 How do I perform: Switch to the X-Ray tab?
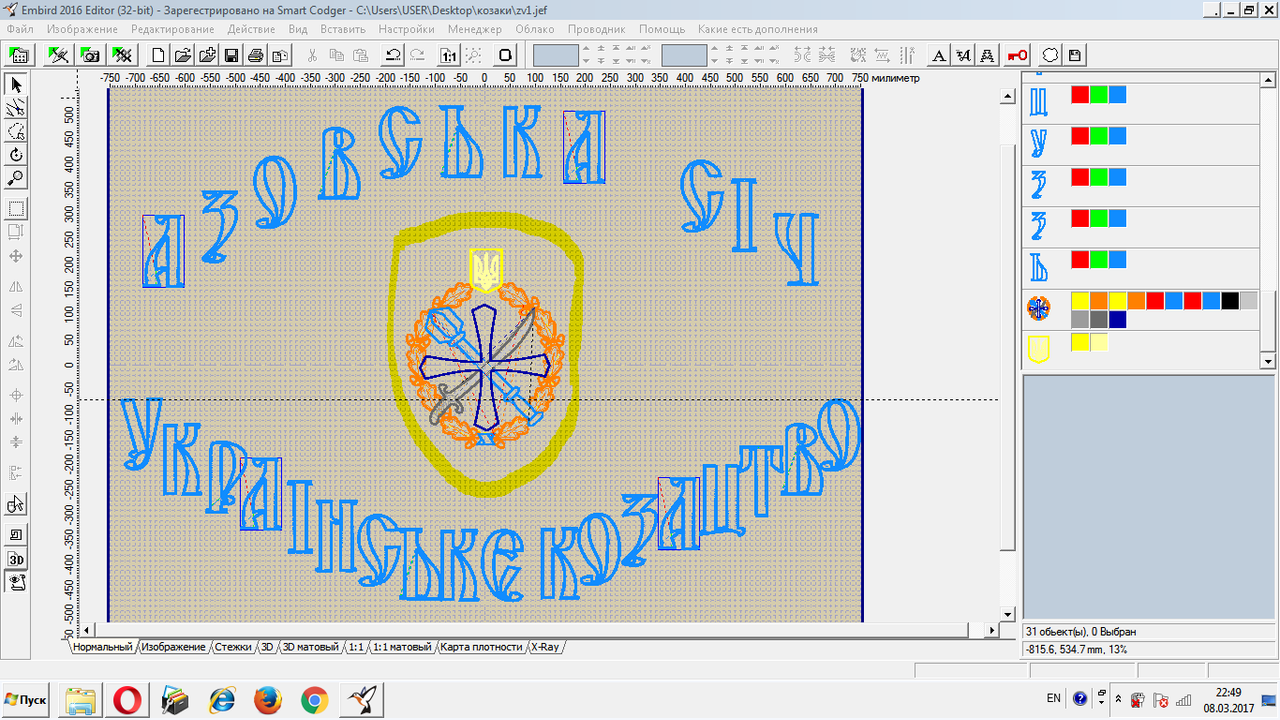tap(545, 647)
